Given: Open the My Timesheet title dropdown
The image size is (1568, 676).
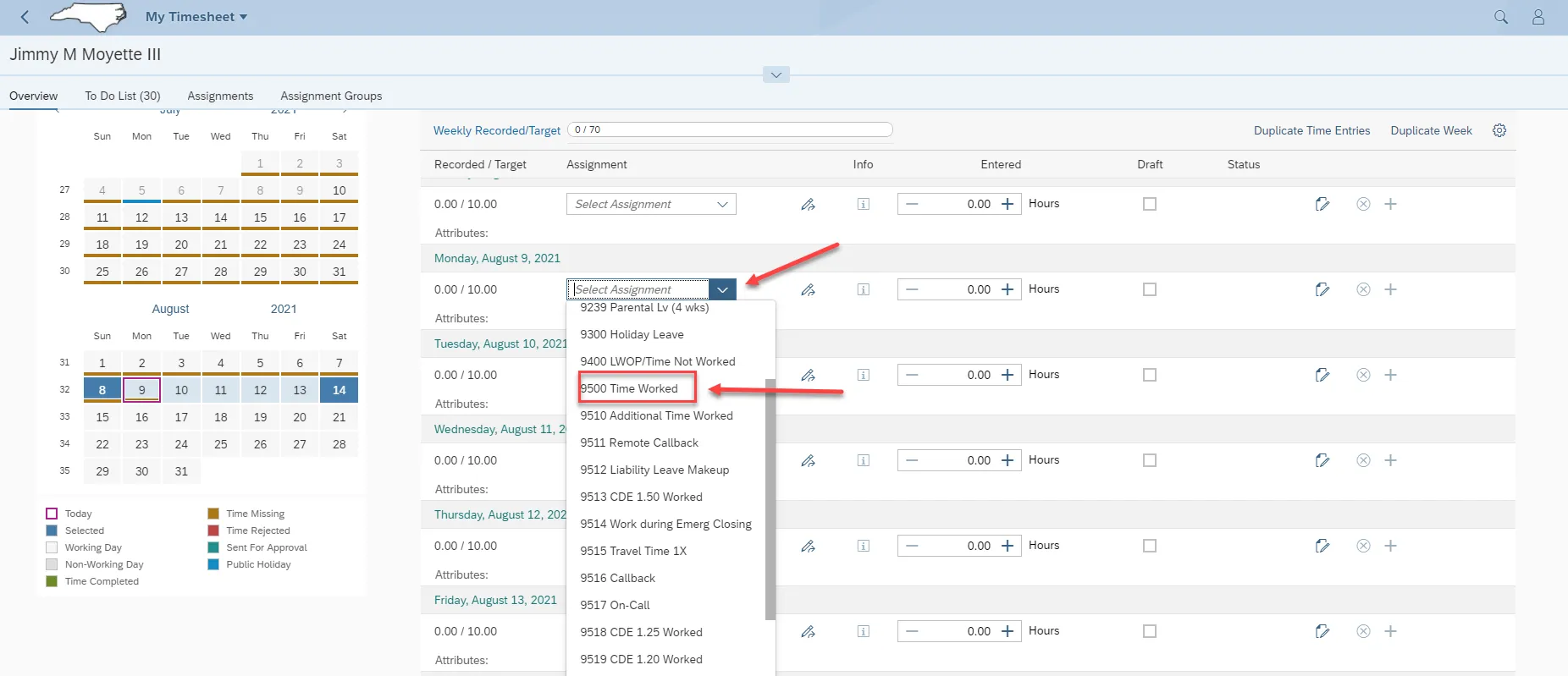Looking at the screenshot, I should point(196,17).
